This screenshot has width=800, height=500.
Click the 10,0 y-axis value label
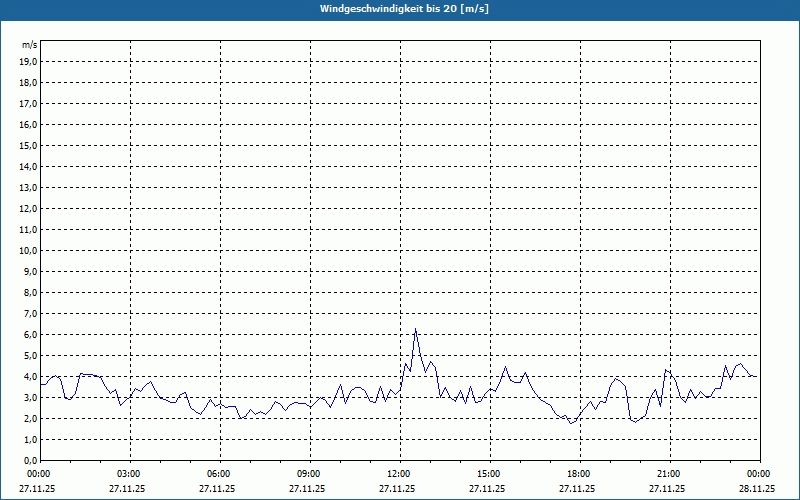point(28,250)
